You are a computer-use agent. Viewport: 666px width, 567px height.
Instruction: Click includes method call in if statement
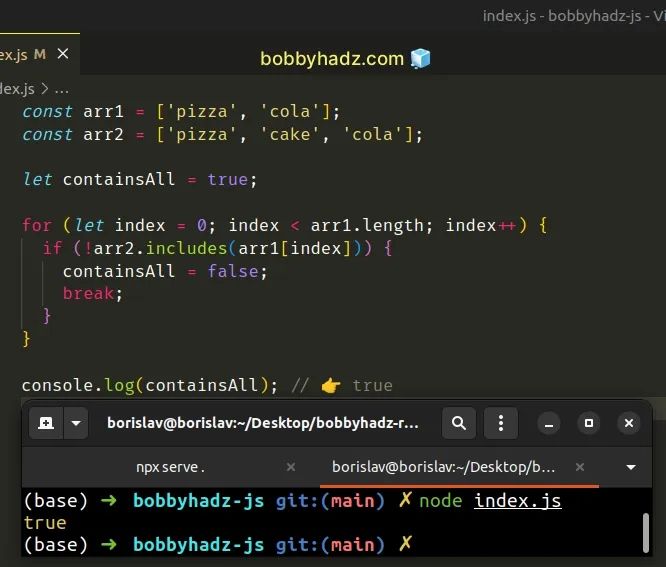click(186, 248)
